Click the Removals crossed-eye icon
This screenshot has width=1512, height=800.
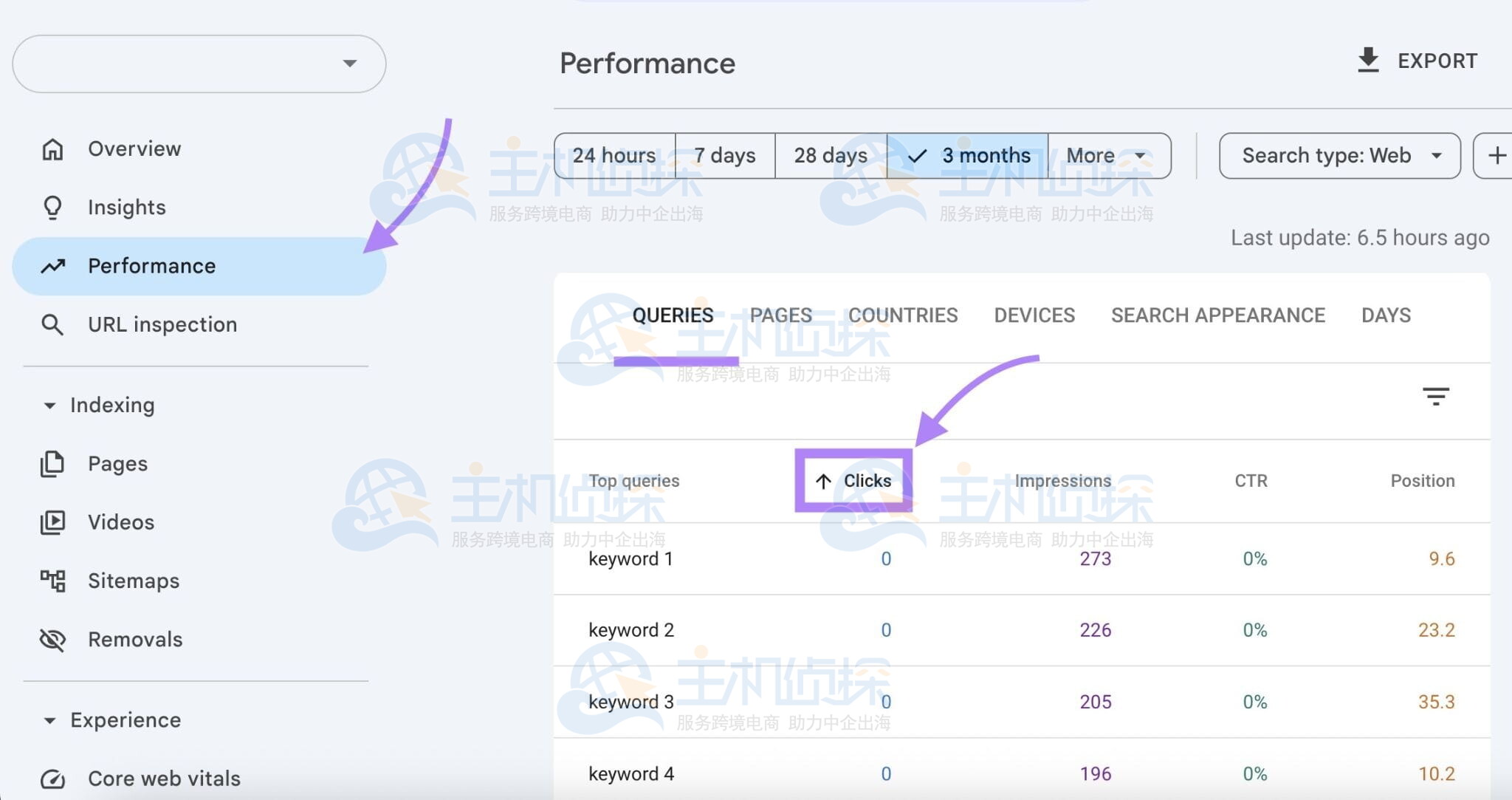point(52,639)
